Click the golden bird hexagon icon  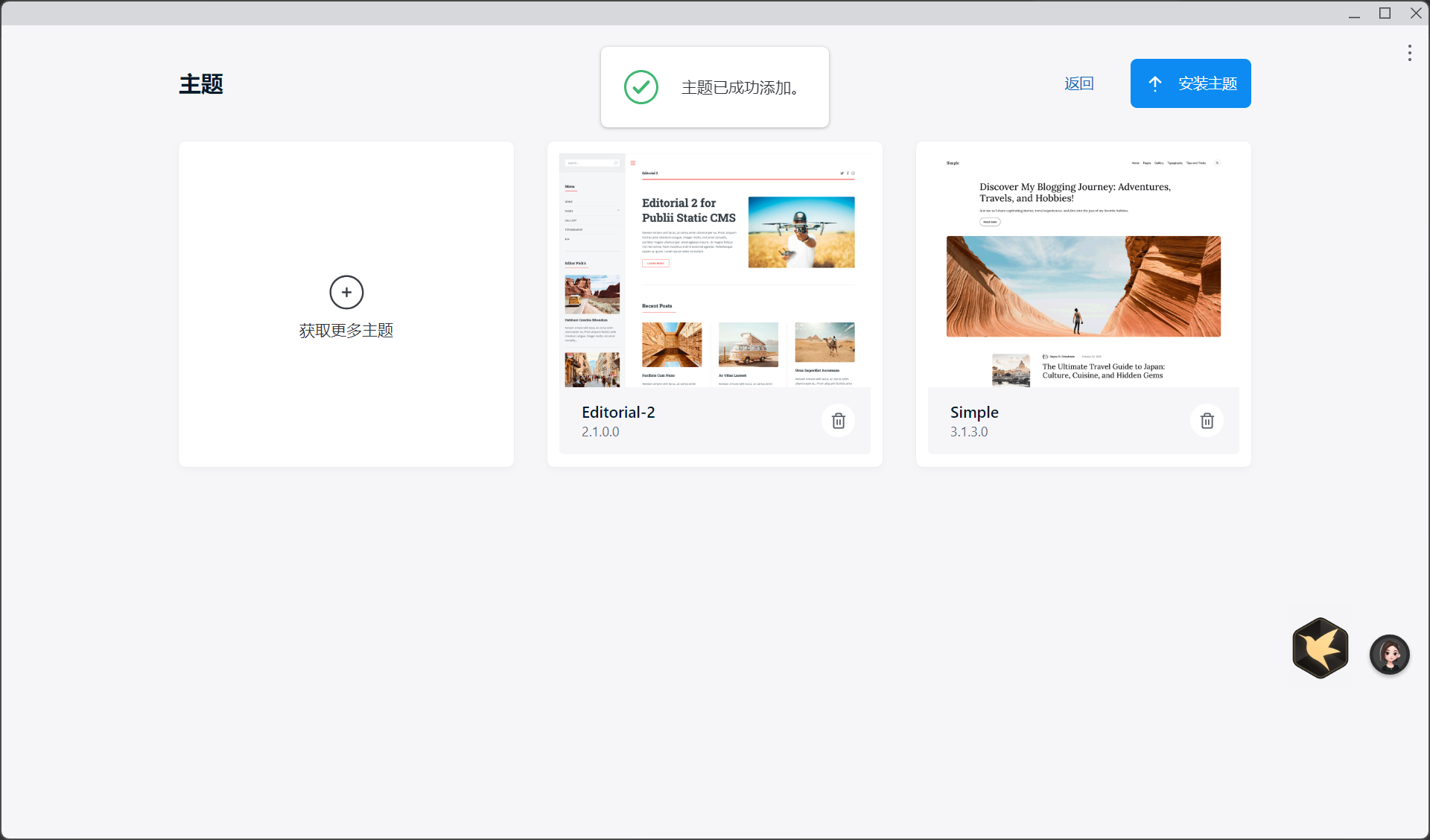tap(1320, 648)
